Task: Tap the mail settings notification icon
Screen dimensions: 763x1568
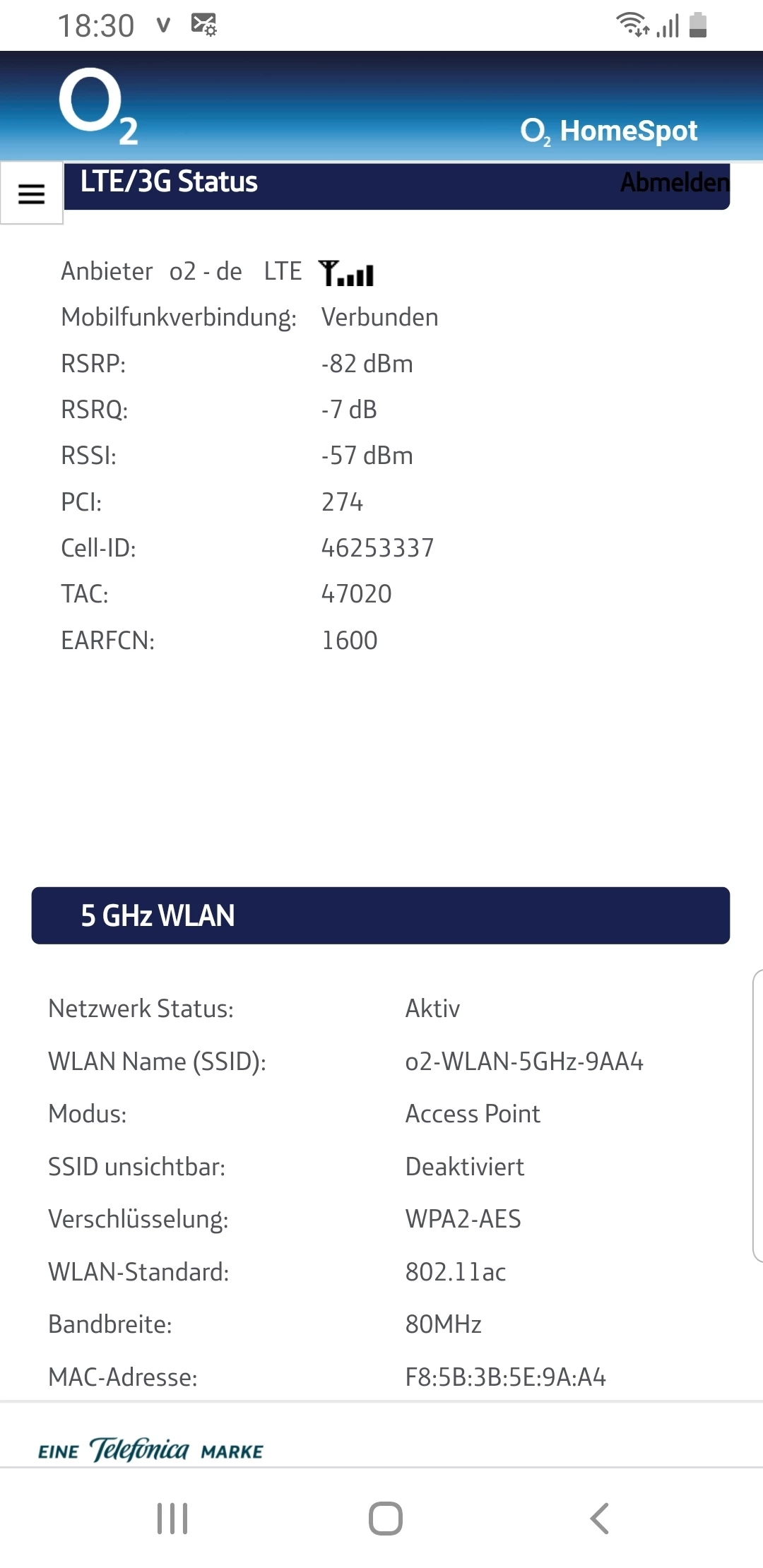Action: pos(204,25)
